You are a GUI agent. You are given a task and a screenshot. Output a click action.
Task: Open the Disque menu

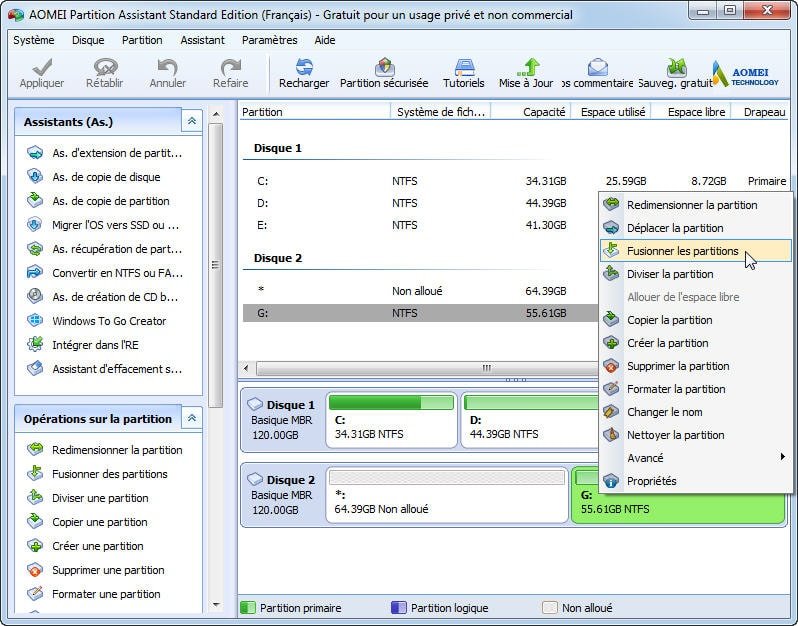pos(88,40)
